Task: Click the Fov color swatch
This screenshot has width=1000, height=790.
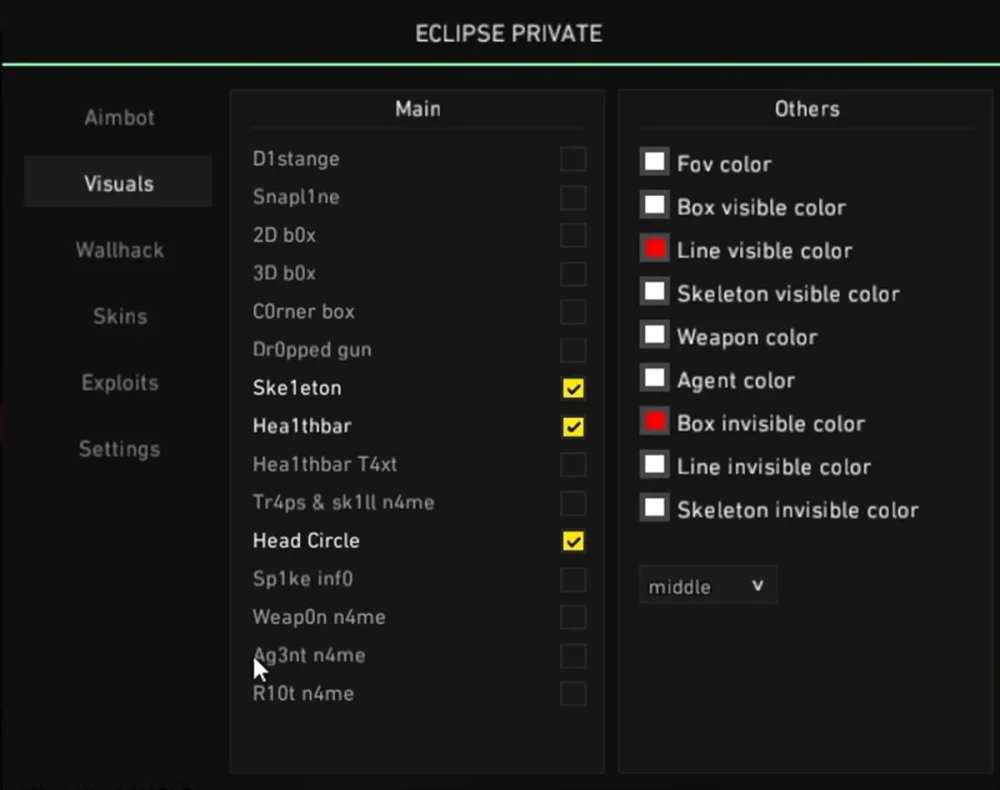Action: [x=655, y=162]
